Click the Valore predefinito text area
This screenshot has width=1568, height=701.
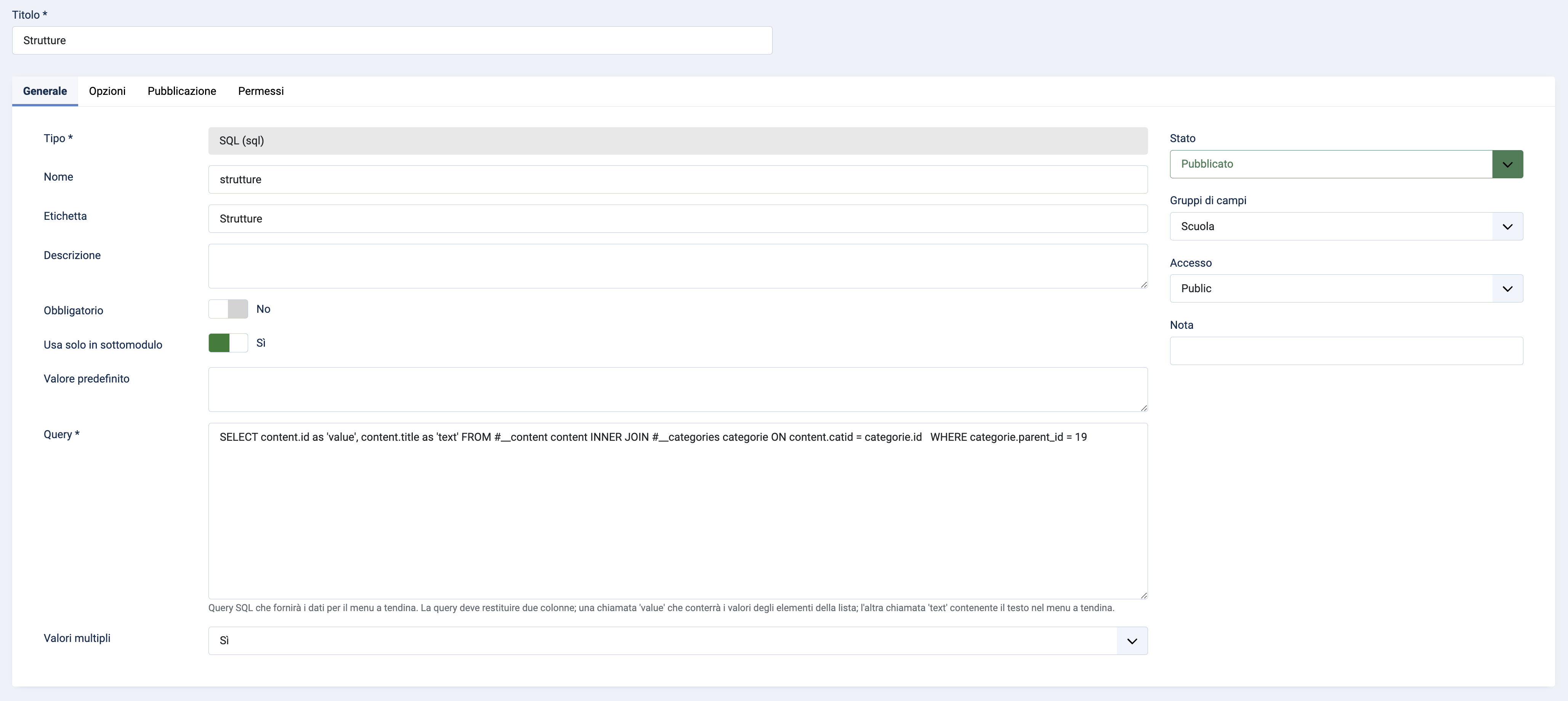(x=678, y=389)
